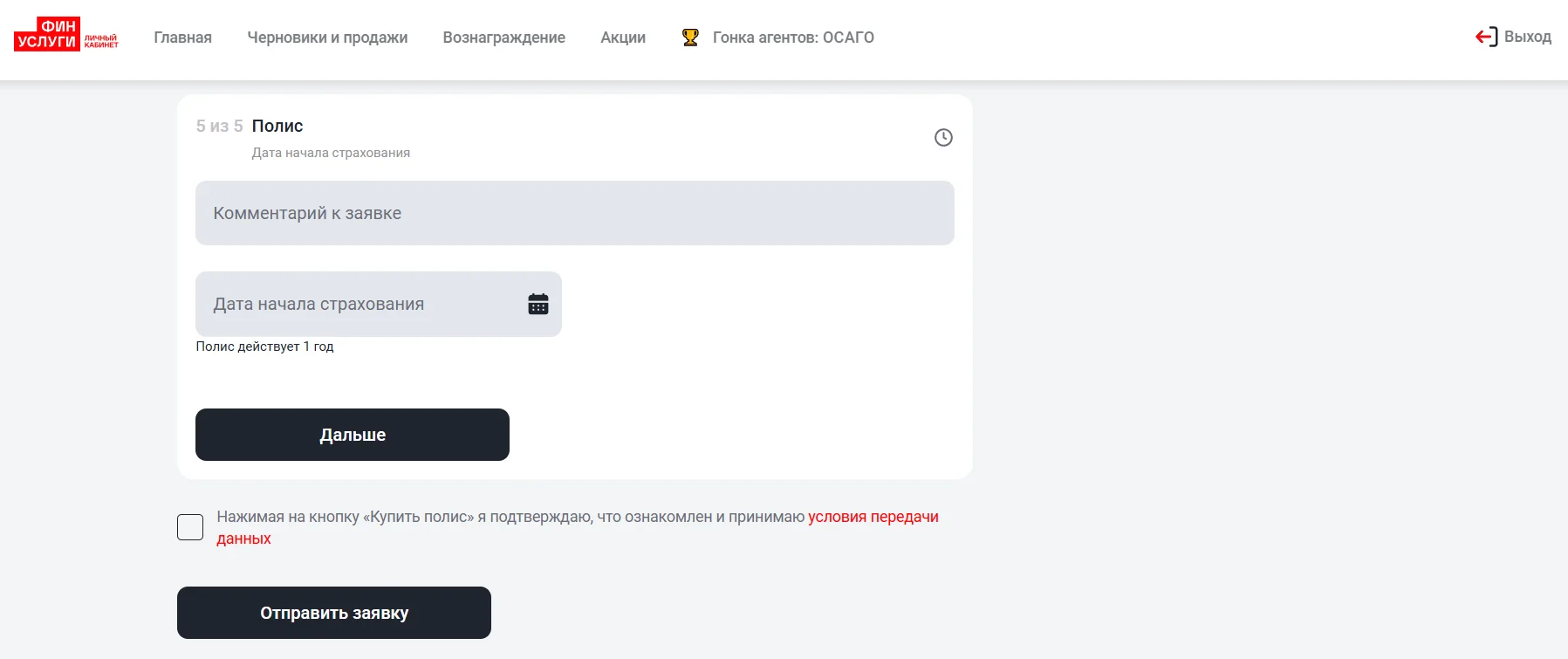This screenshot has height=659, width=1568.
Task: Tick the data transfer consent checkbox
Action: point(190,527)
